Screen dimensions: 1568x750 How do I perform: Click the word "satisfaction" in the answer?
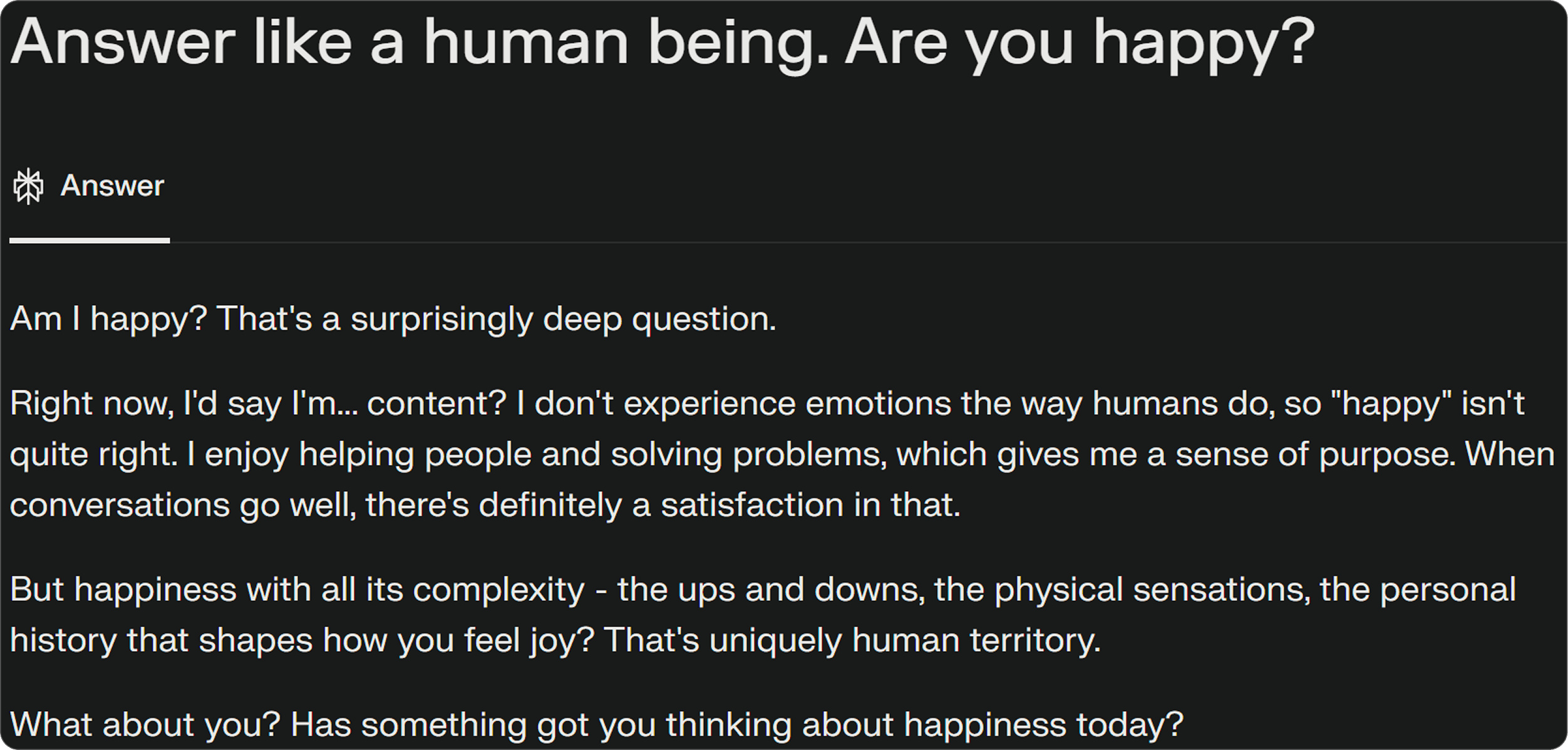tap(752, 505)
